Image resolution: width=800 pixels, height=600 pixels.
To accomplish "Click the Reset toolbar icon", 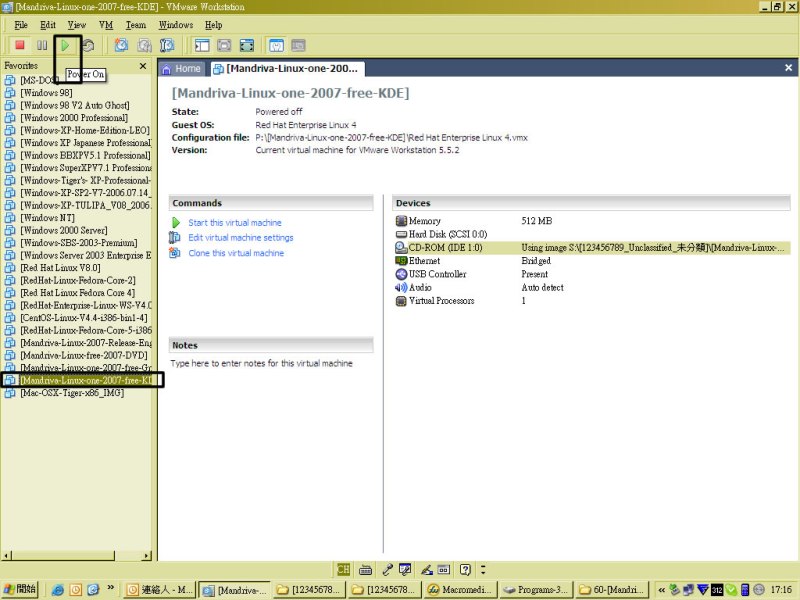I will [88, 45].
